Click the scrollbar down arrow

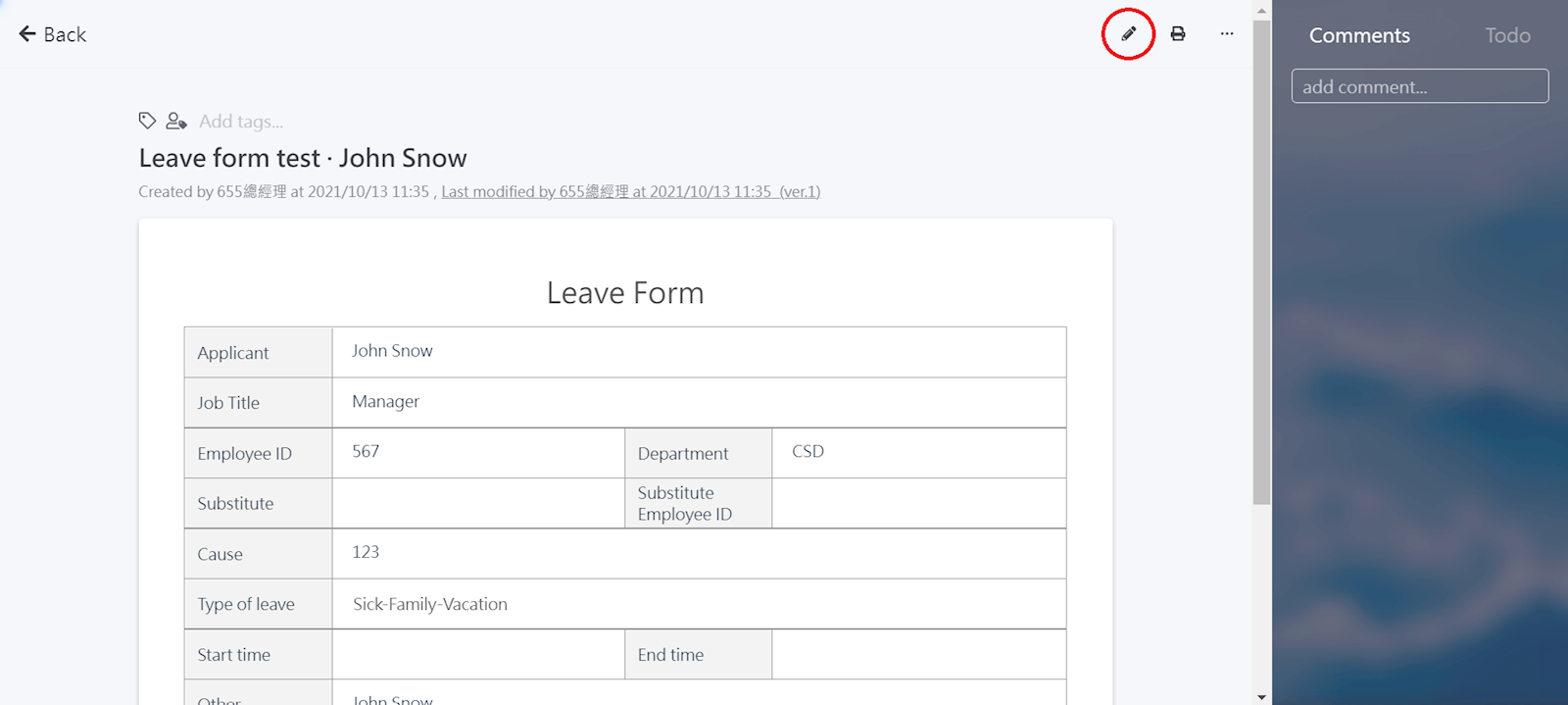[x=1261, y=697]
